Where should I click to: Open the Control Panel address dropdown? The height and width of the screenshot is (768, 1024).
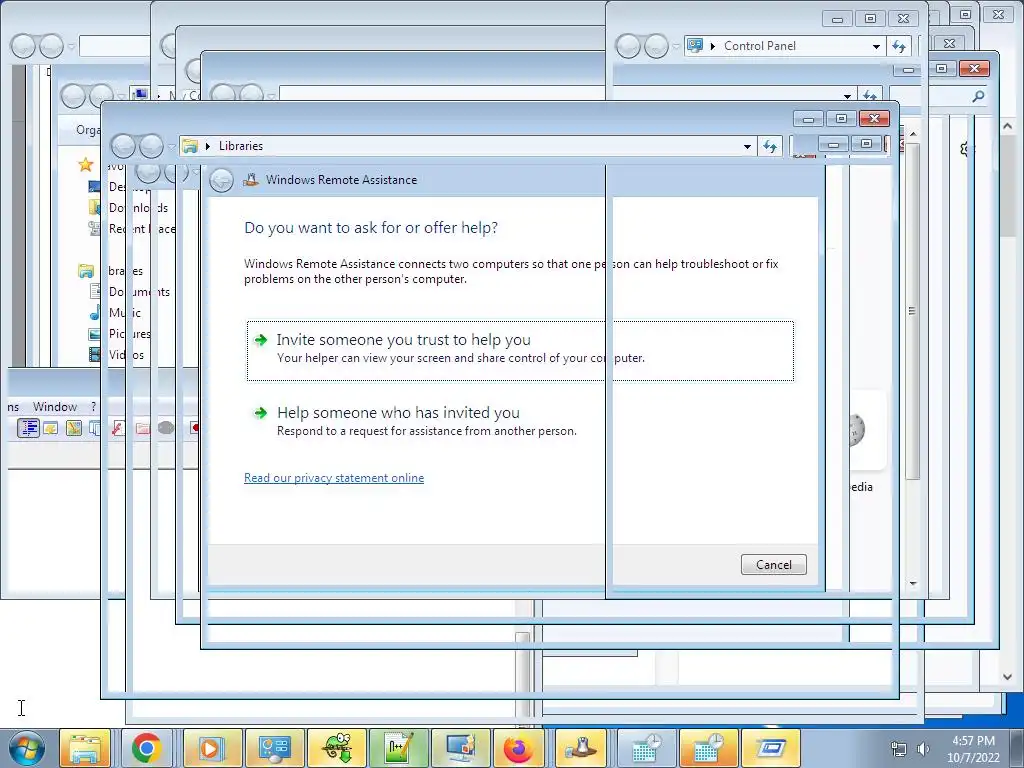tap(876, 46)
